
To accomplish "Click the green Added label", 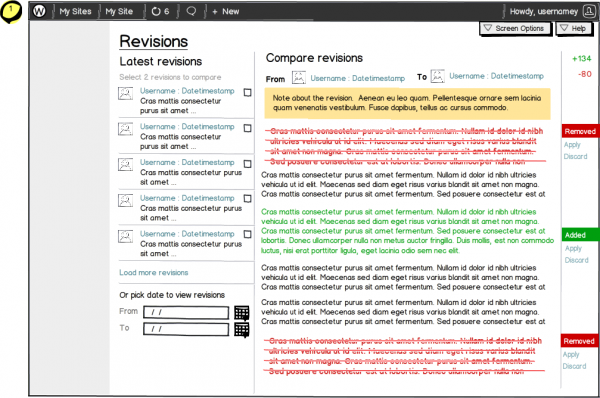I will click(580, 235).
